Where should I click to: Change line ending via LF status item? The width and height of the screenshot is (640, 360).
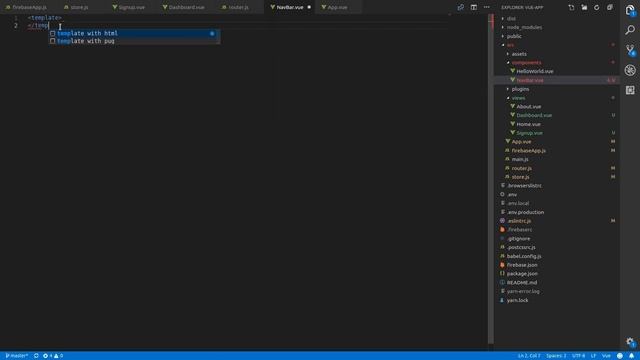593,356
